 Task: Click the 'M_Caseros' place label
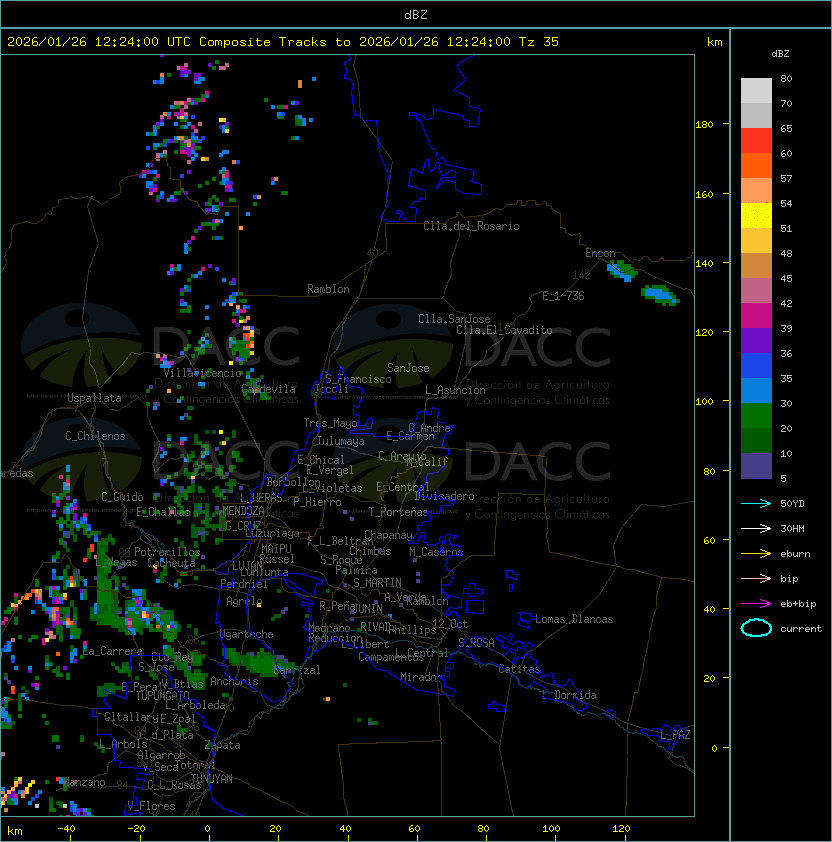[x=436, y=551]
